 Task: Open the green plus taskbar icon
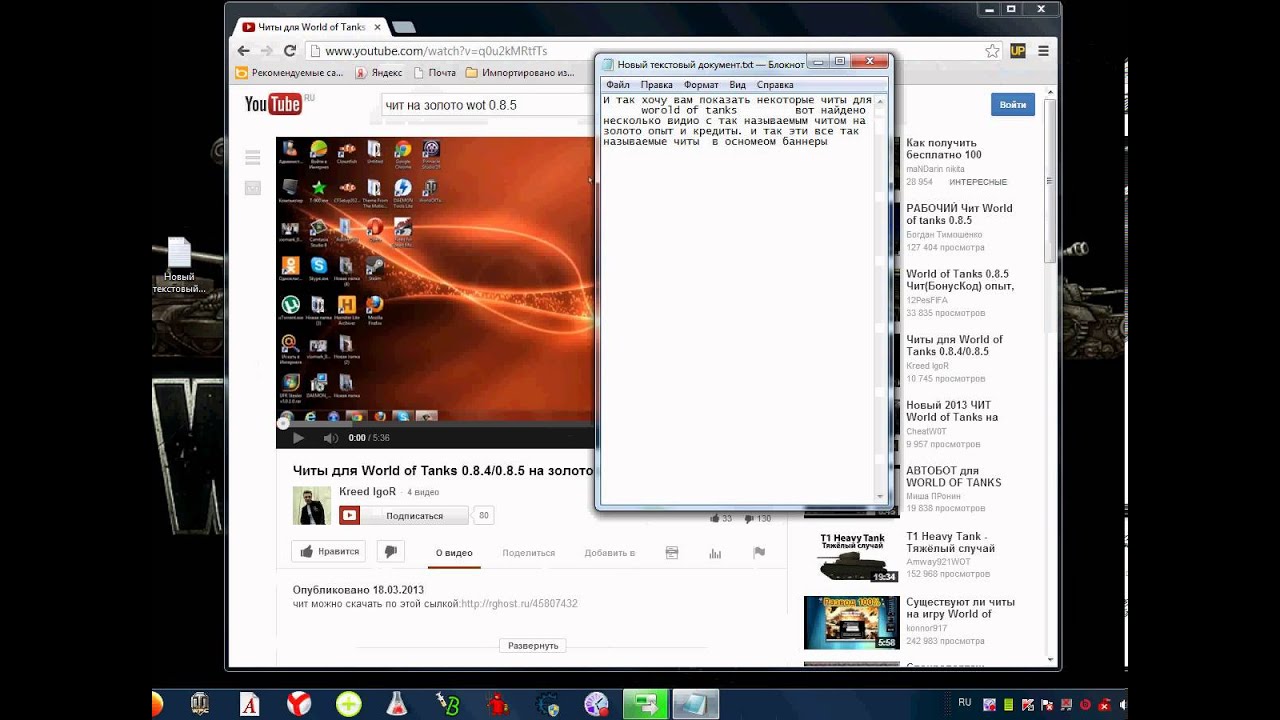(x=349, y=704)
